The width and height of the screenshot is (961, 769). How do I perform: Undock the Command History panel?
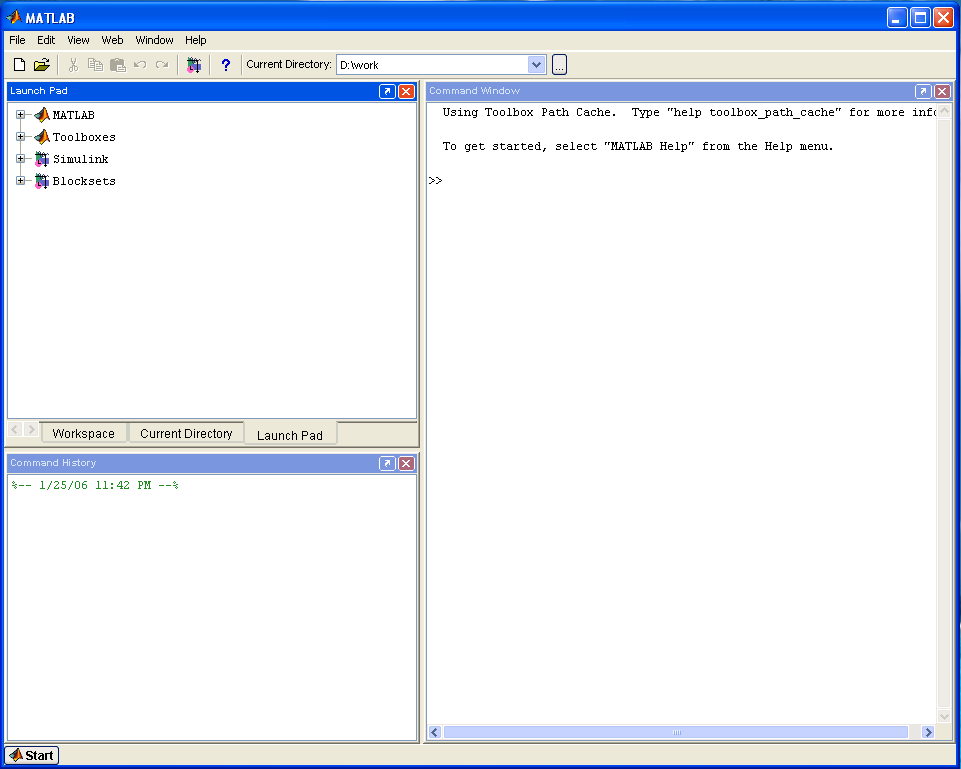pyautogui.click(x=387, y=463)
